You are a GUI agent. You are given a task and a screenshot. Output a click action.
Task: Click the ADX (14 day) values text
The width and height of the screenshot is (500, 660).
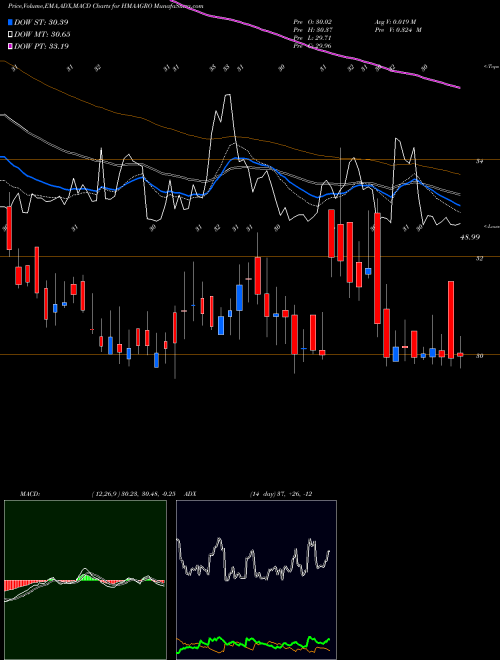[281, 494]
